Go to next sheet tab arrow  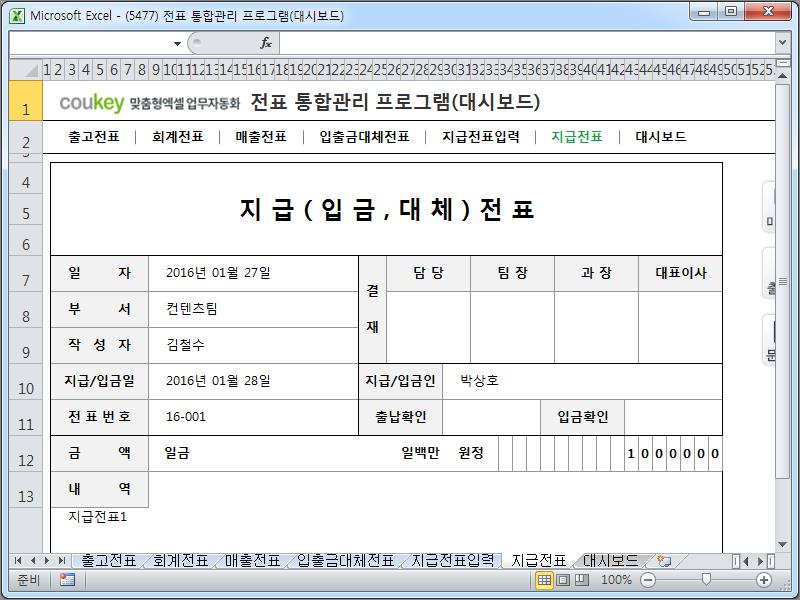pyautogui.click(x=47, y=561)
